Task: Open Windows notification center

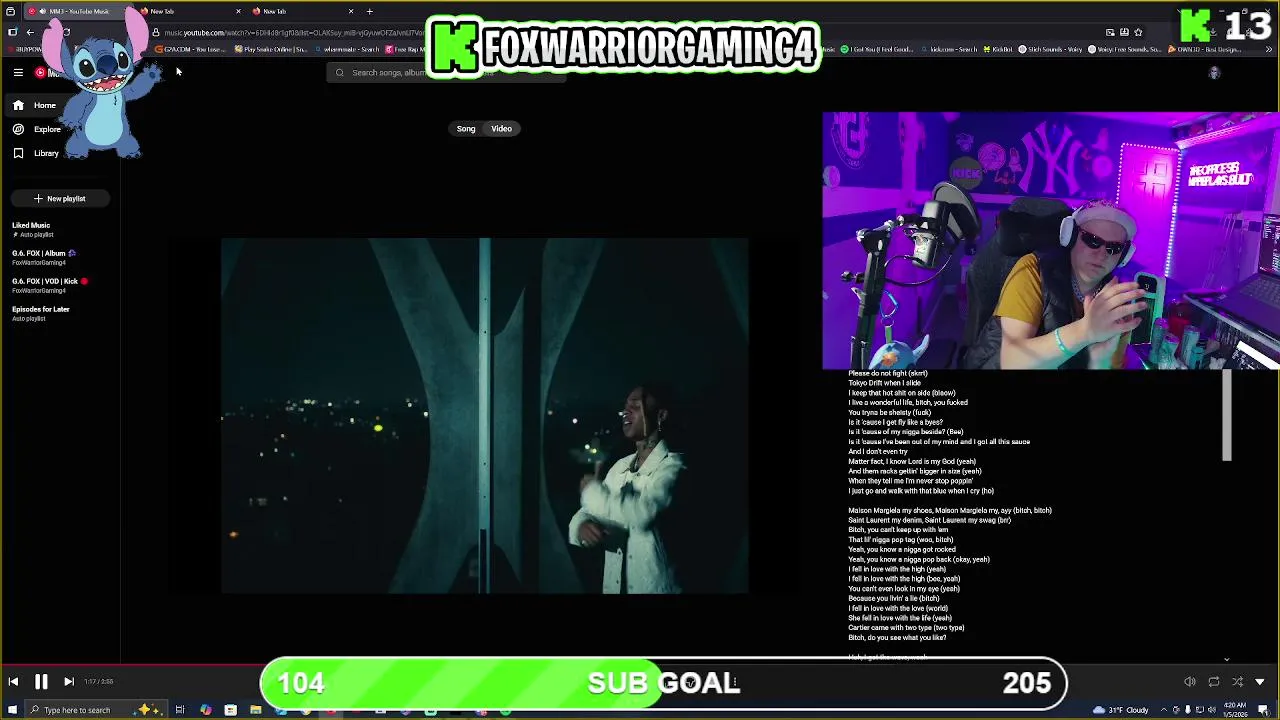Action: click(1263, 710)
